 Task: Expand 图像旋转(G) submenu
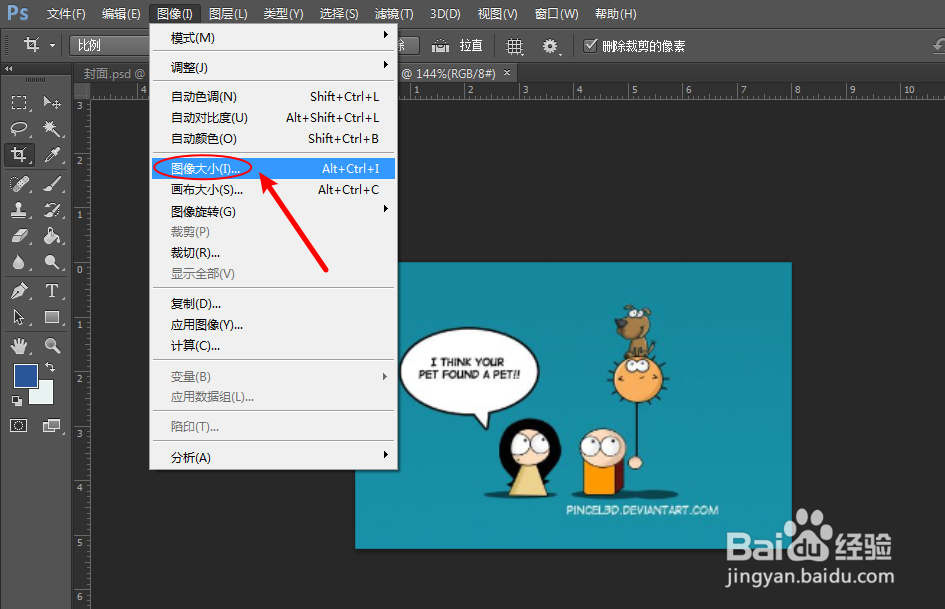click(274, 211)
